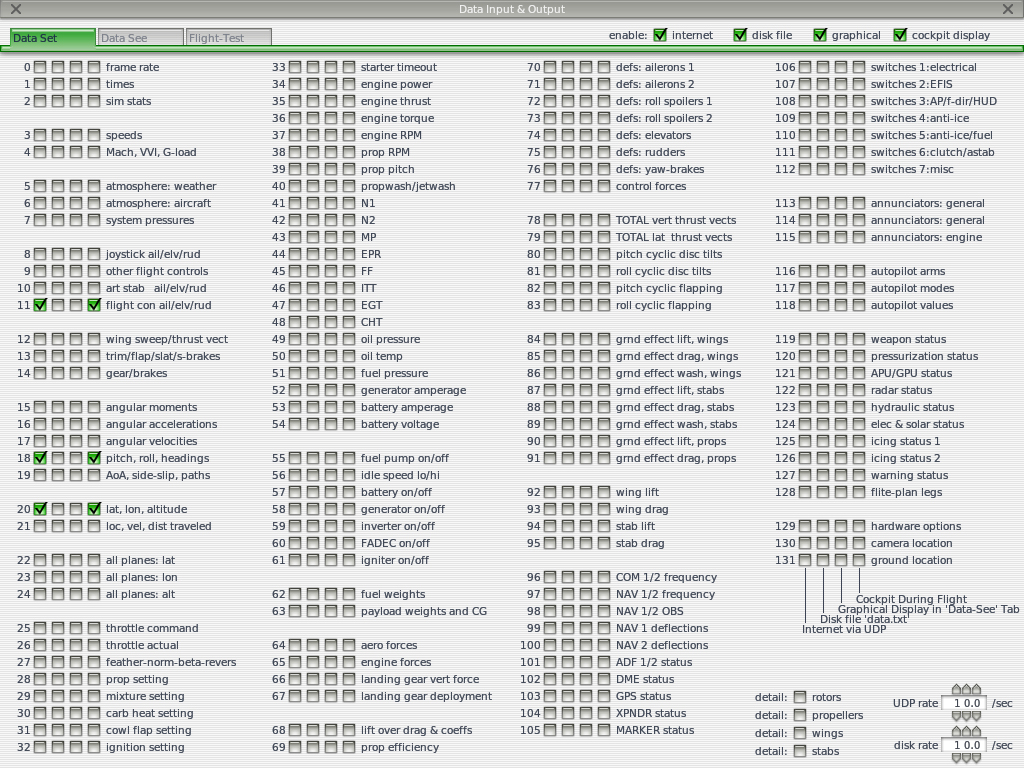Increase the tens digit of UDP rate
The width and height of the screenshot is (1024, 768).
point(957,689)
